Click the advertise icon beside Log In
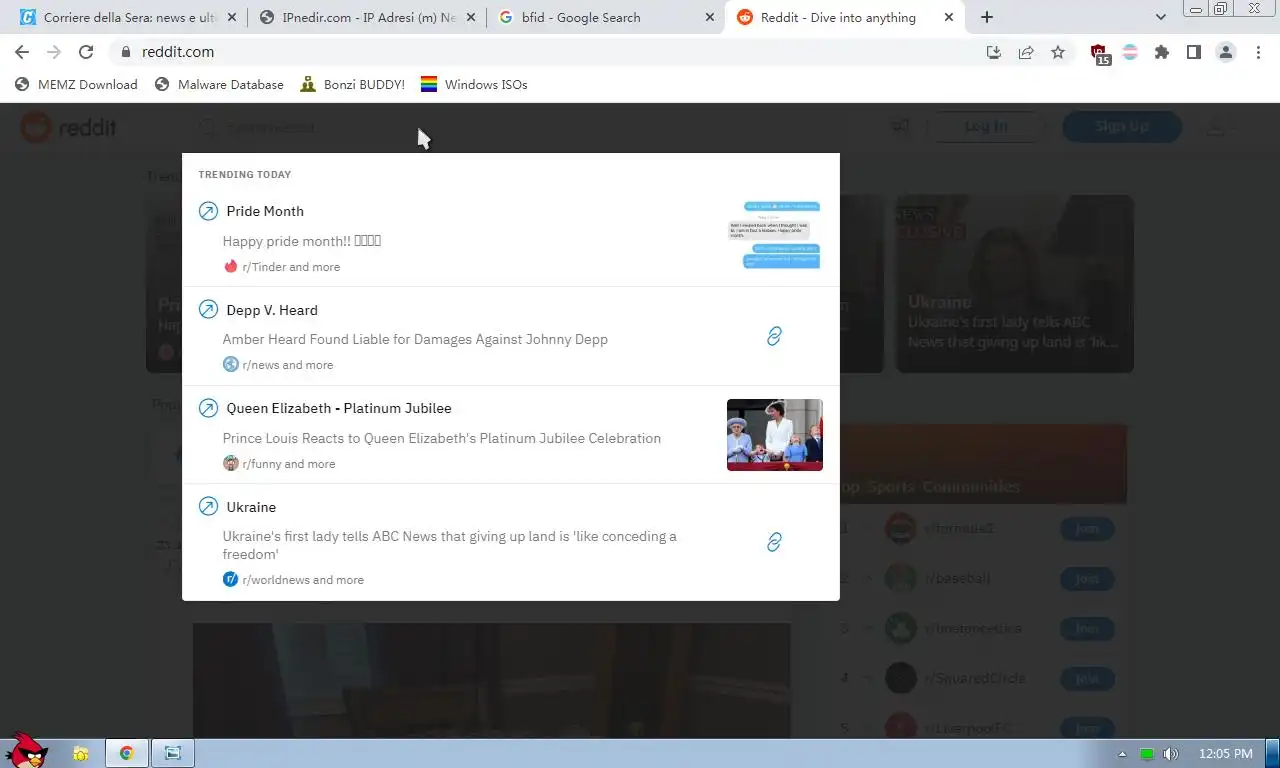 (x=900, y=126)
